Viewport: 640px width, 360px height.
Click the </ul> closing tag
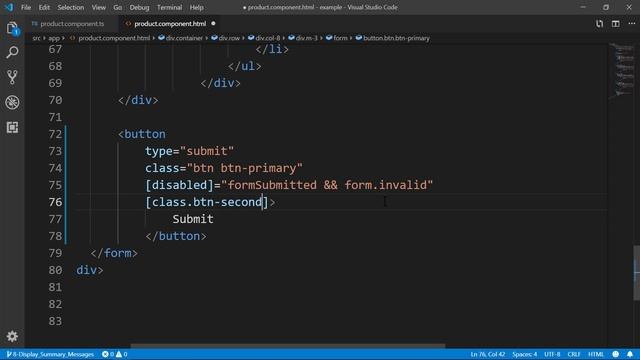[244, 66]
